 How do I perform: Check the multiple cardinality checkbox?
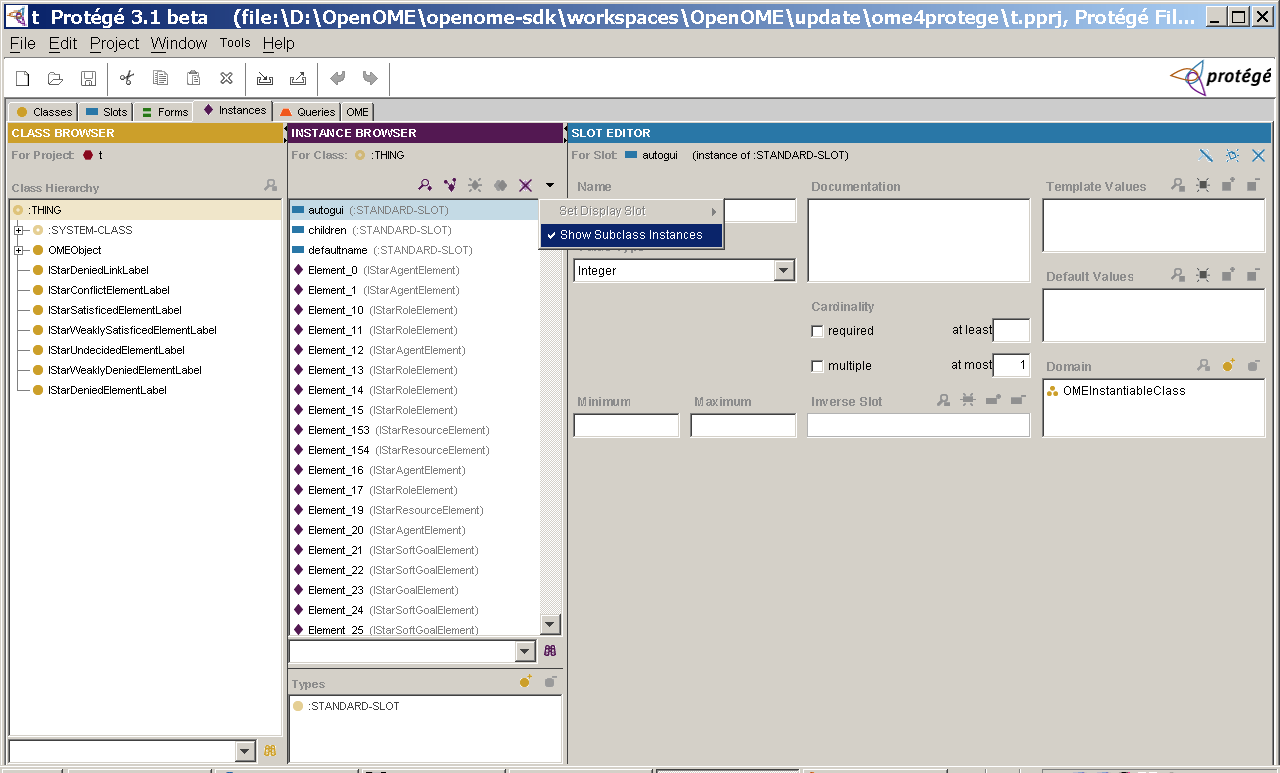click(817, 366)
